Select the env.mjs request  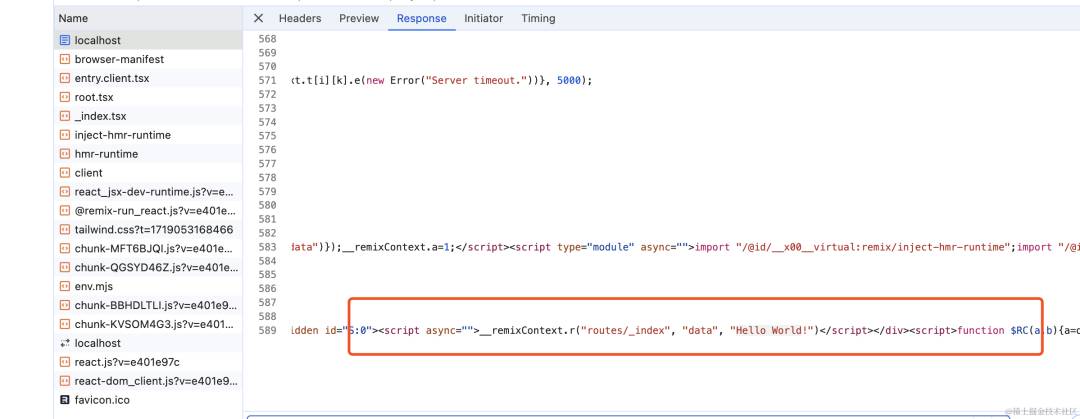pos(148,286)
